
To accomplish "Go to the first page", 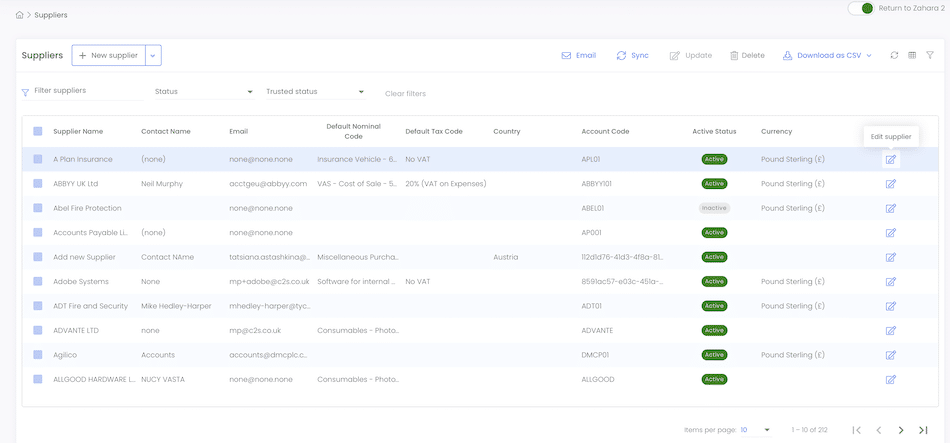I will click(857, 430).
